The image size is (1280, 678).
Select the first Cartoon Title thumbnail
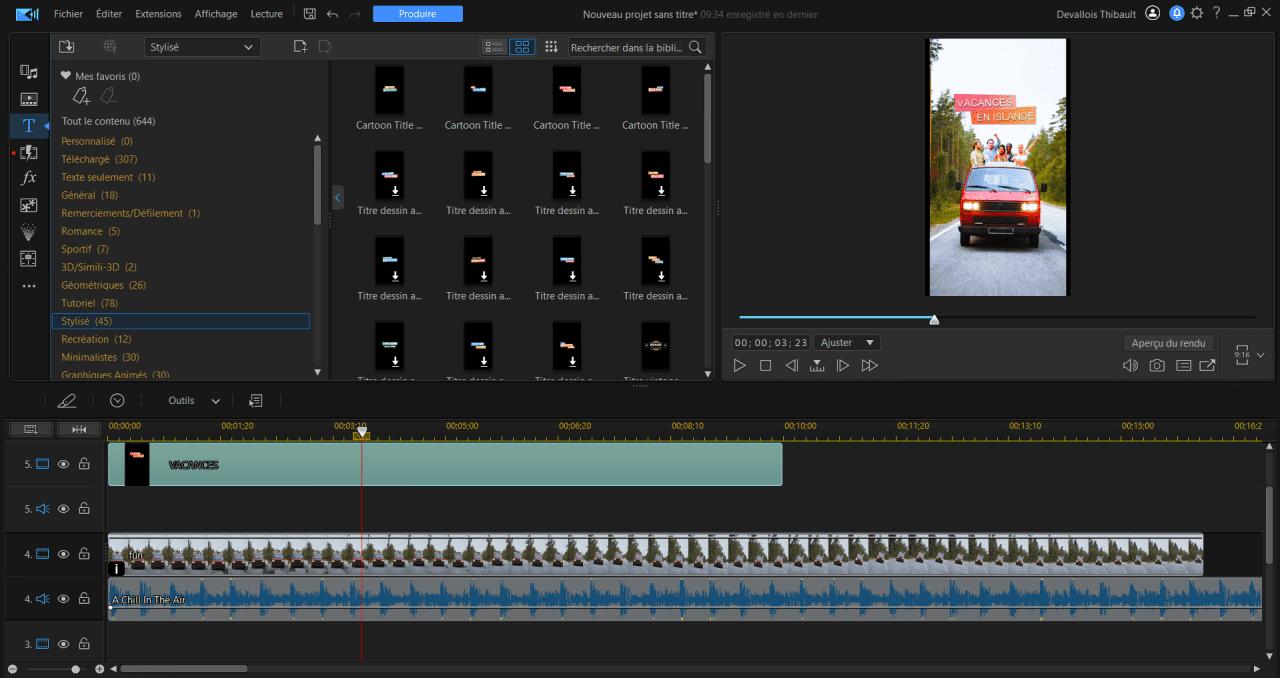click(x=388, y=93)
